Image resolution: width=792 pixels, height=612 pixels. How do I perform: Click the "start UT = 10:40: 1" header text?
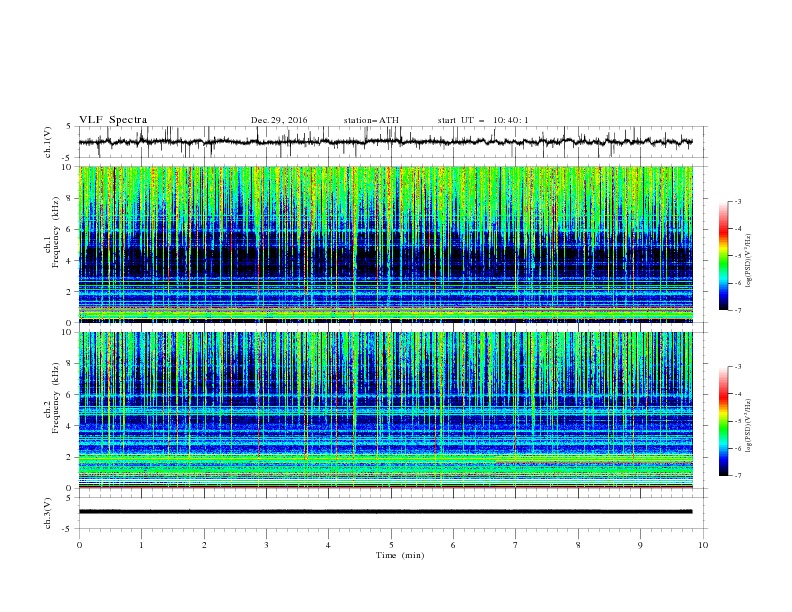pos(483,120)
